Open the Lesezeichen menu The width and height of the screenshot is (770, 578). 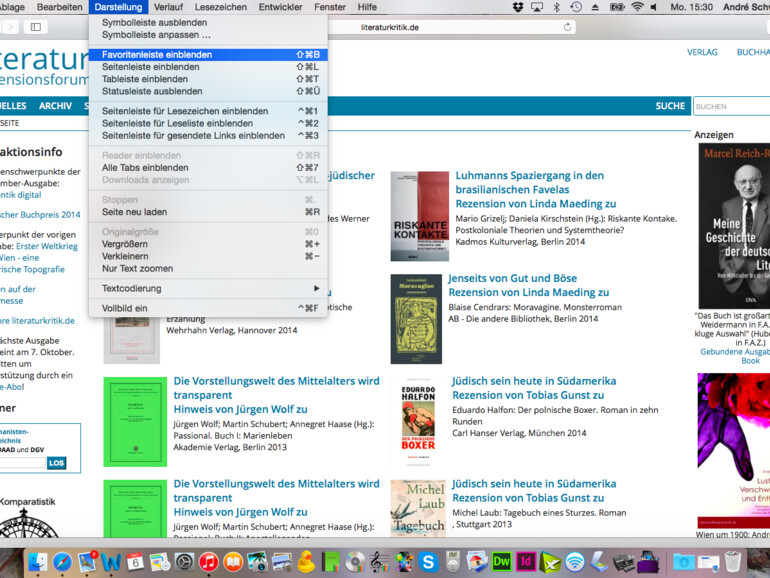221,7
